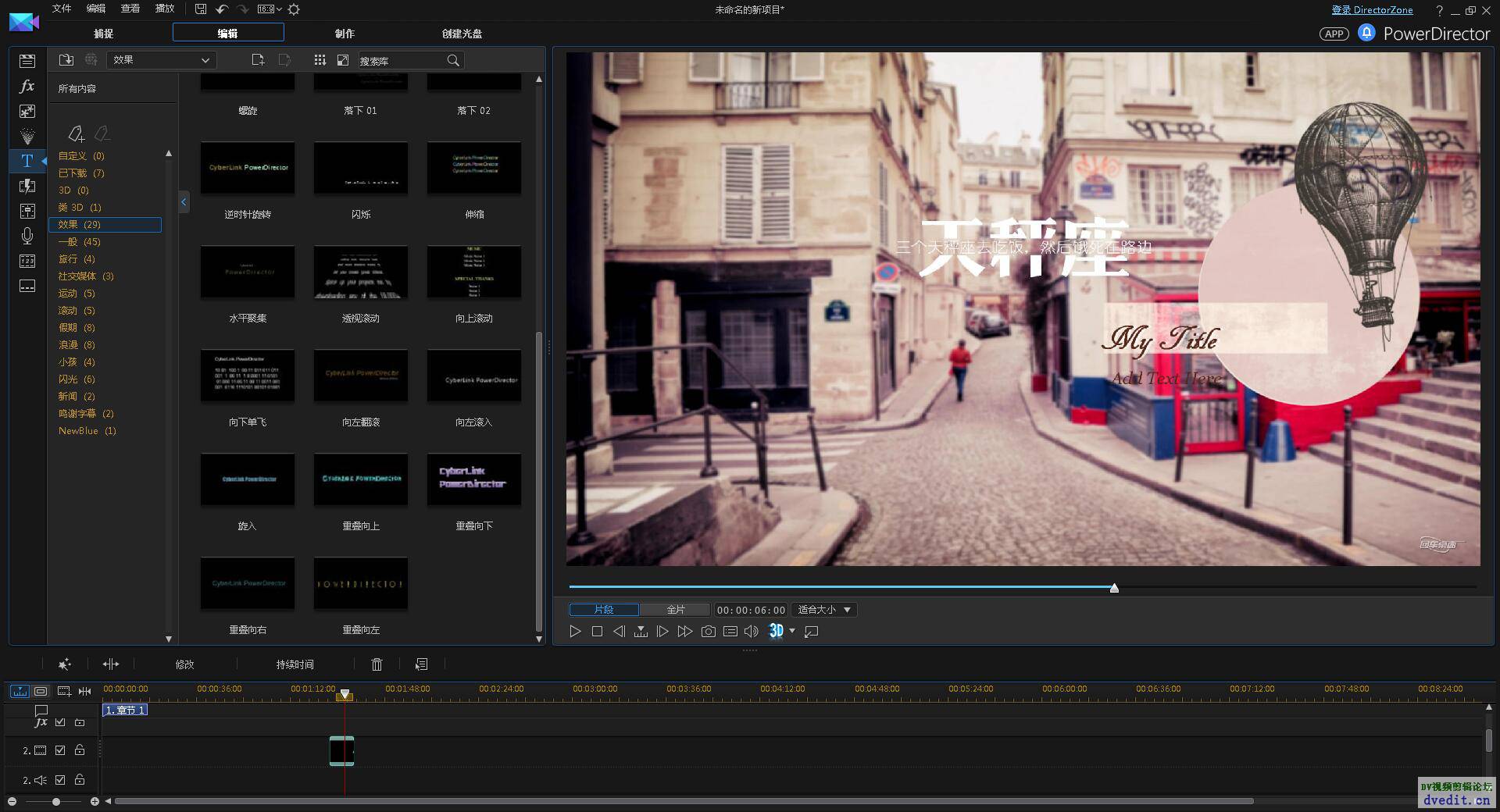The image size is (1500, 812).
Task: Open the Voice-Over Recording Room microphone icon
Action: (27, 236)
